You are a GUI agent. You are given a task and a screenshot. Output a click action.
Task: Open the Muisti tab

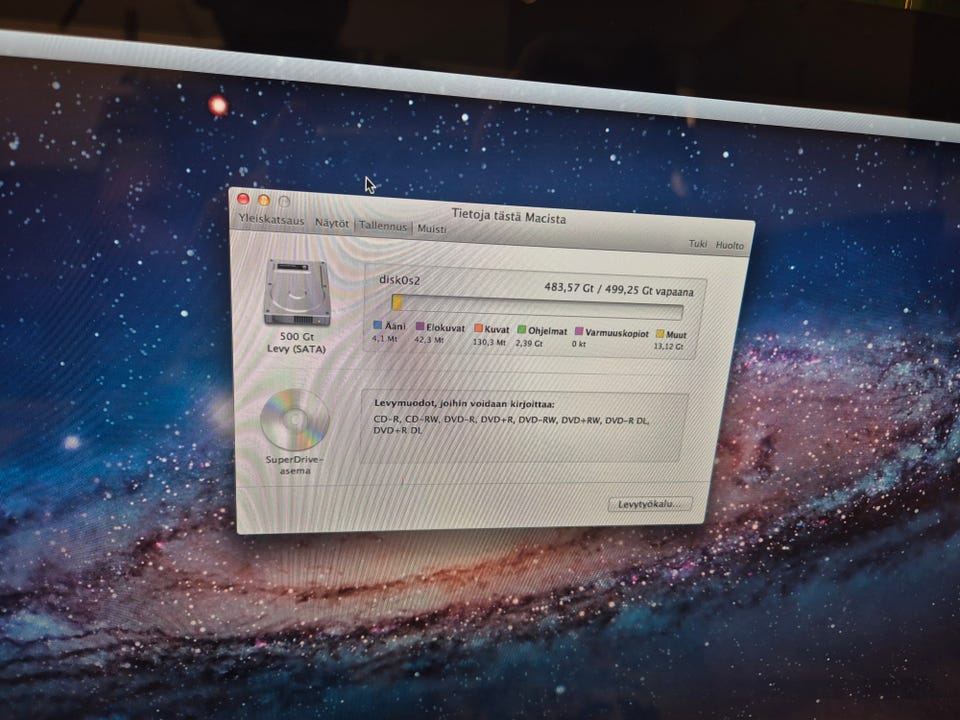432,229
